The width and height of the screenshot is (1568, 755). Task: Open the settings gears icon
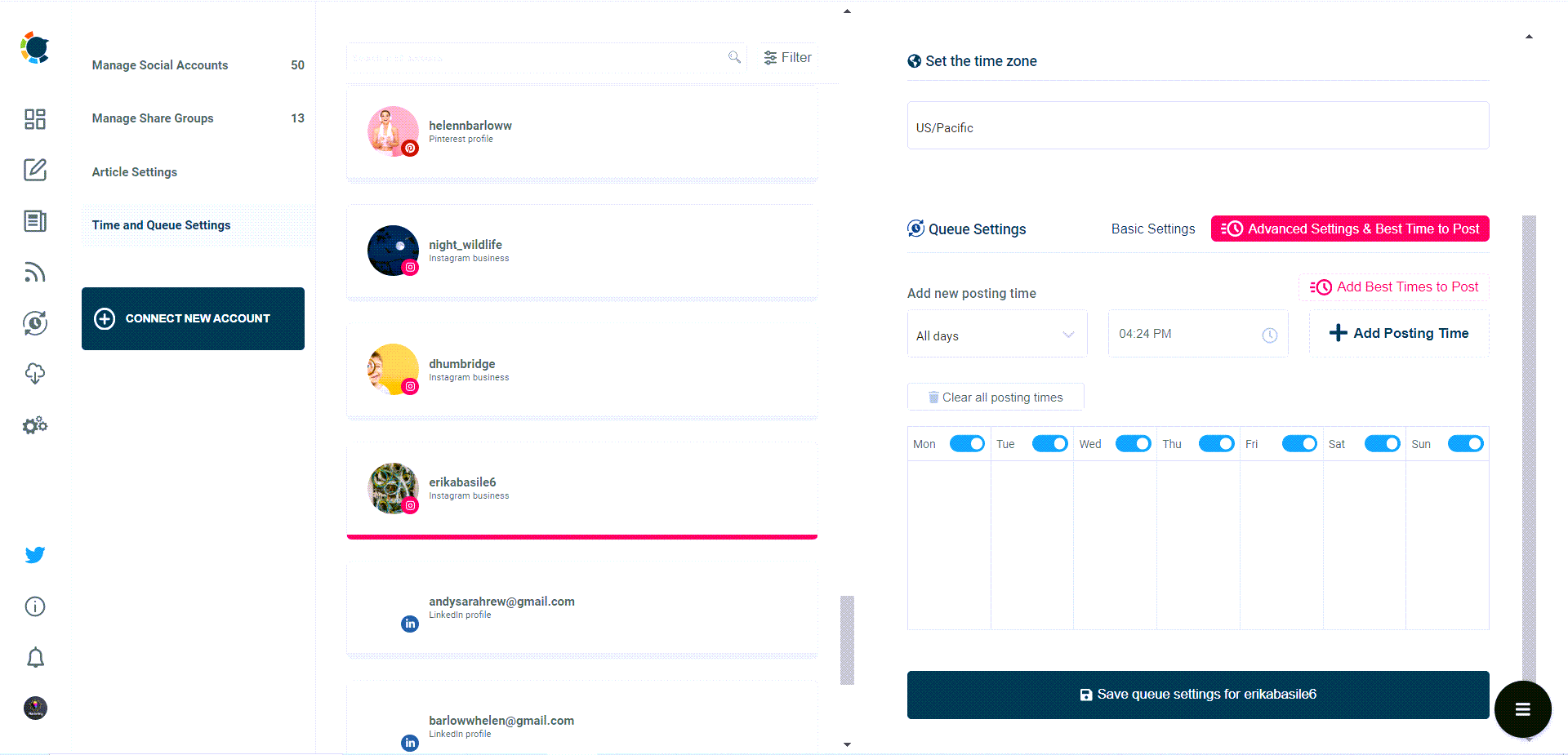click(x=35, y=425)
